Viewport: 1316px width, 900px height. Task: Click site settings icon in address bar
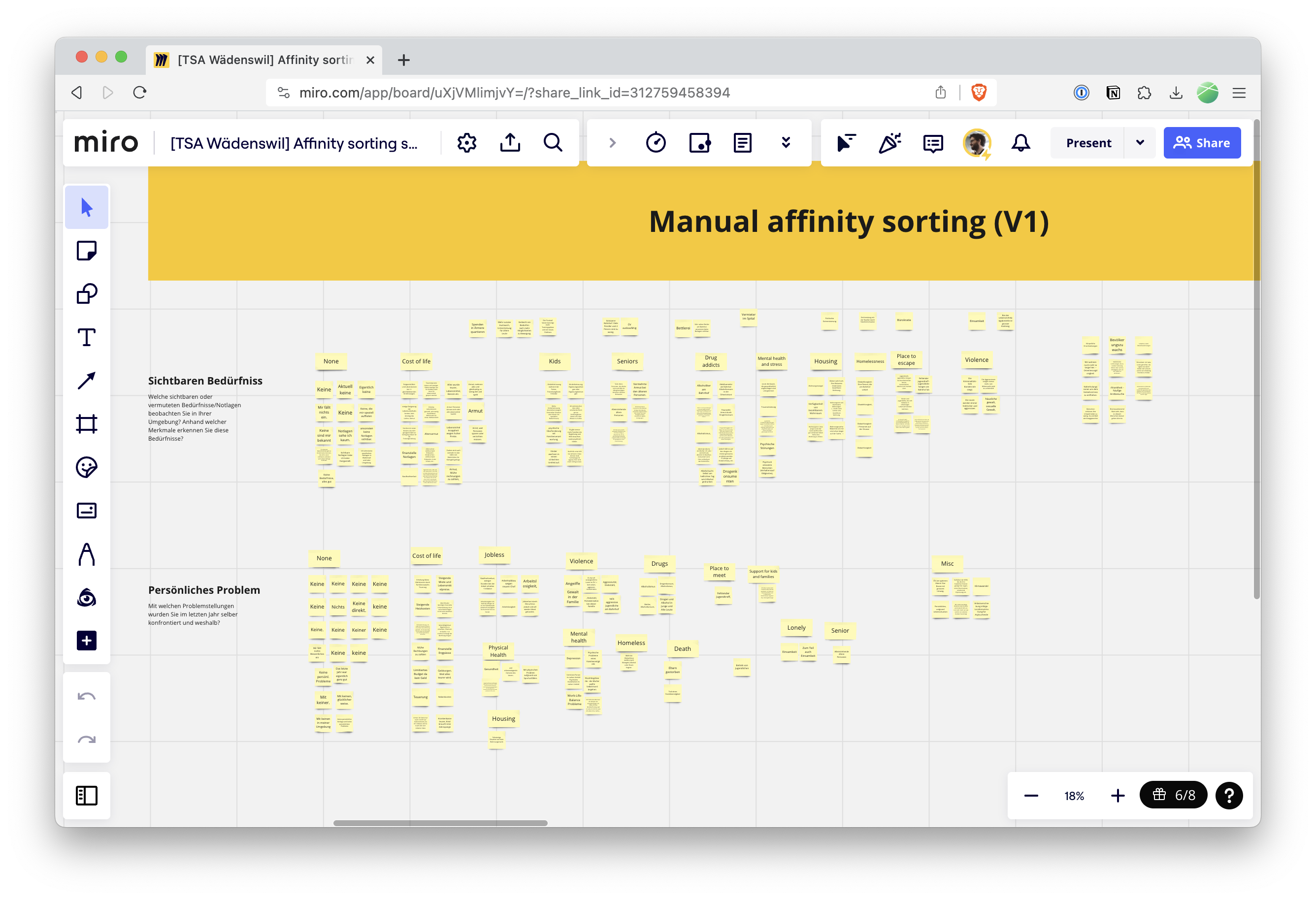click(x=283, y=92)
